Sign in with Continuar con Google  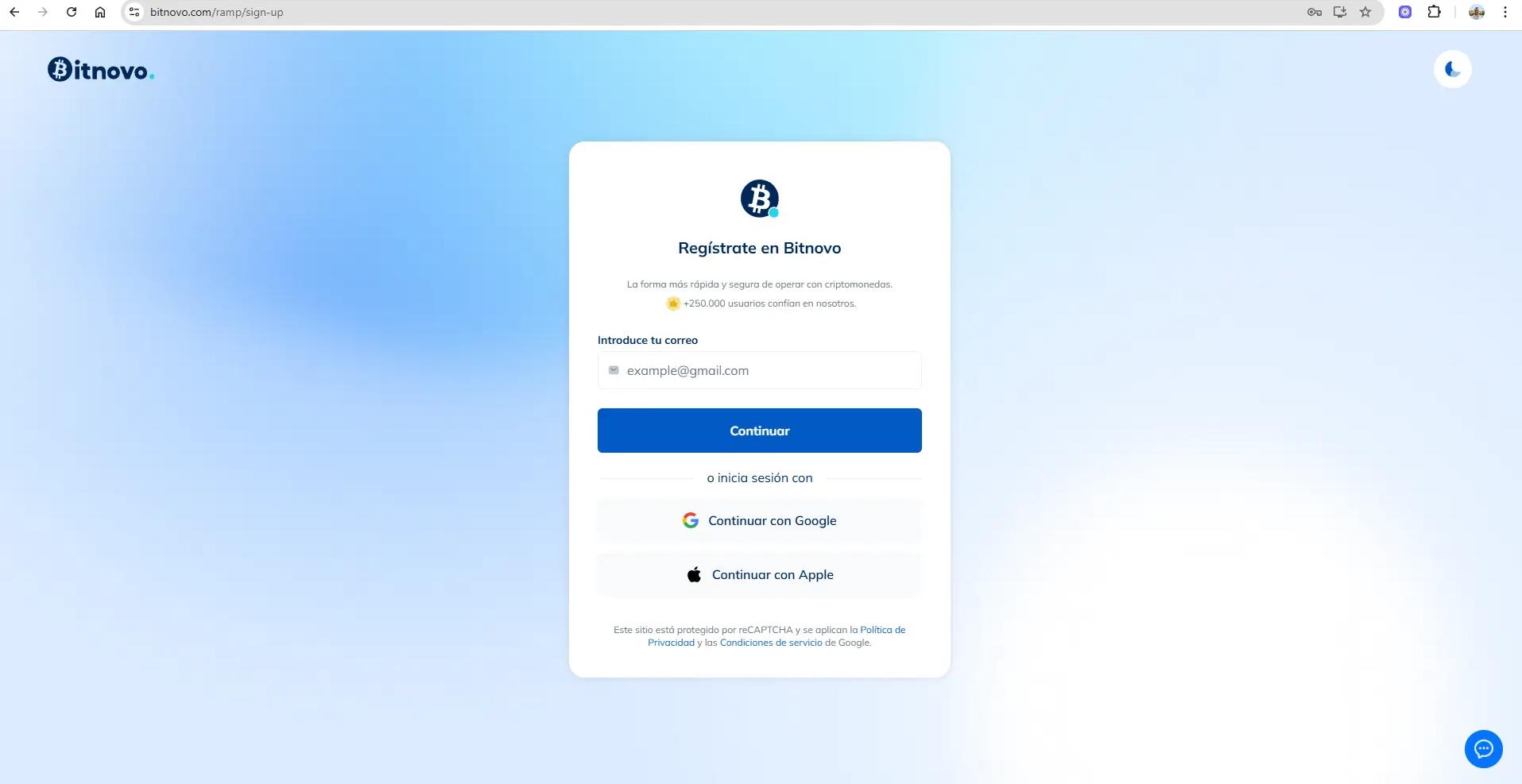point(760,521)
